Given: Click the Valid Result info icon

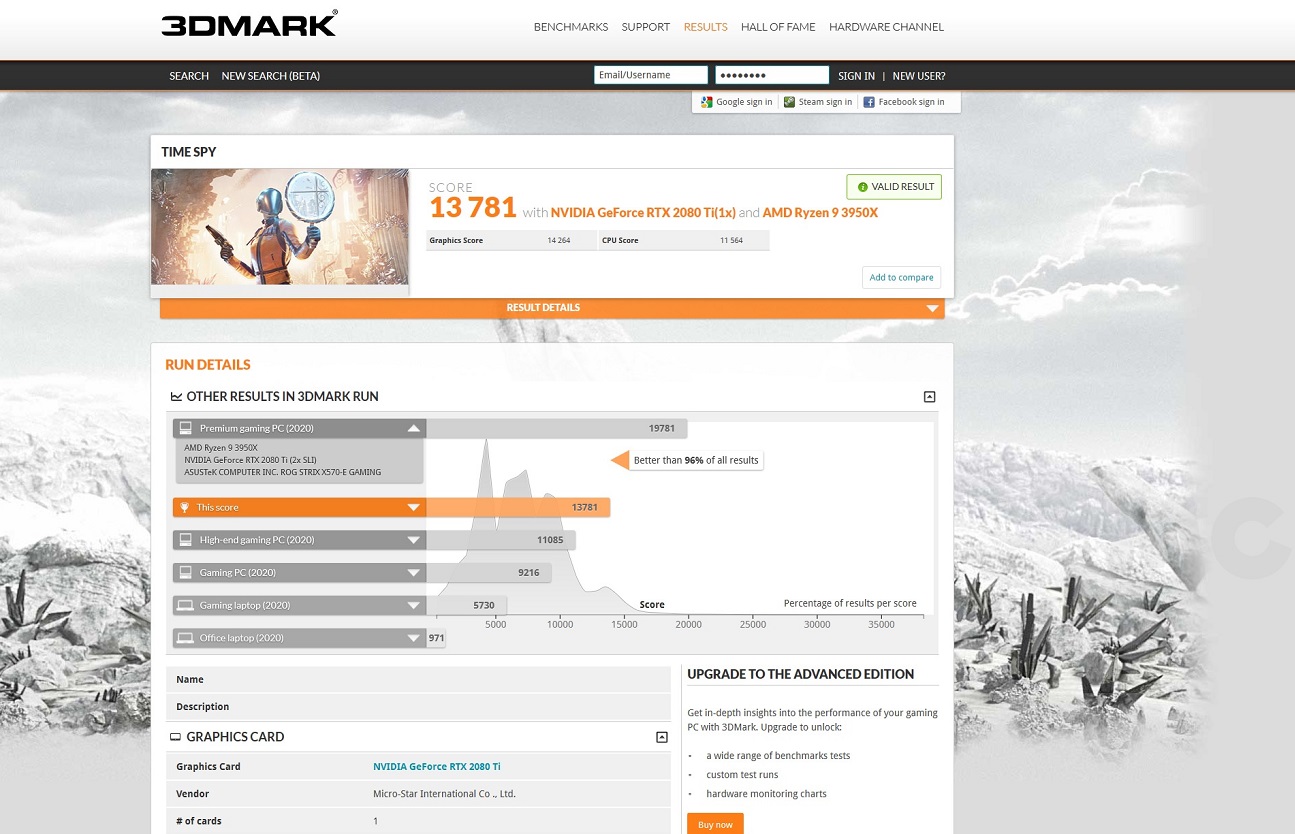Looking at the screenshot, I should coord(863,187).
